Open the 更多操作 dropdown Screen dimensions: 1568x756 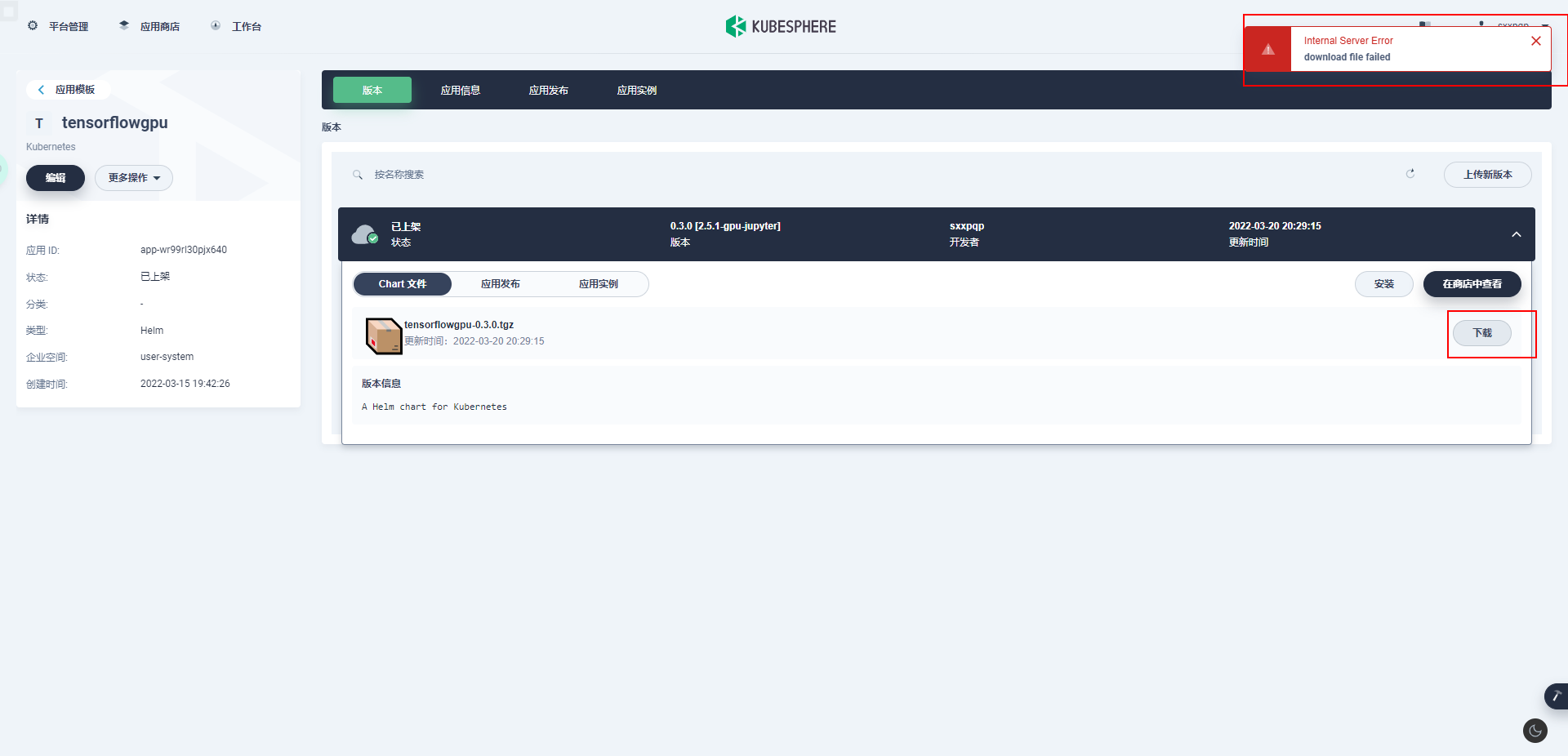pyautogui.click(x=133, y=177)
